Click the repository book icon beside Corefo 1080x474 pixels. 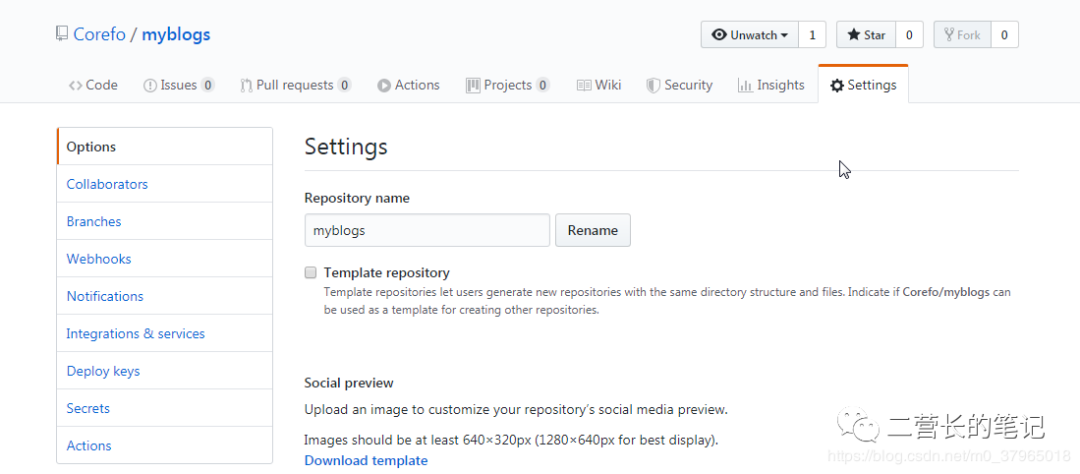pos(62,34)
